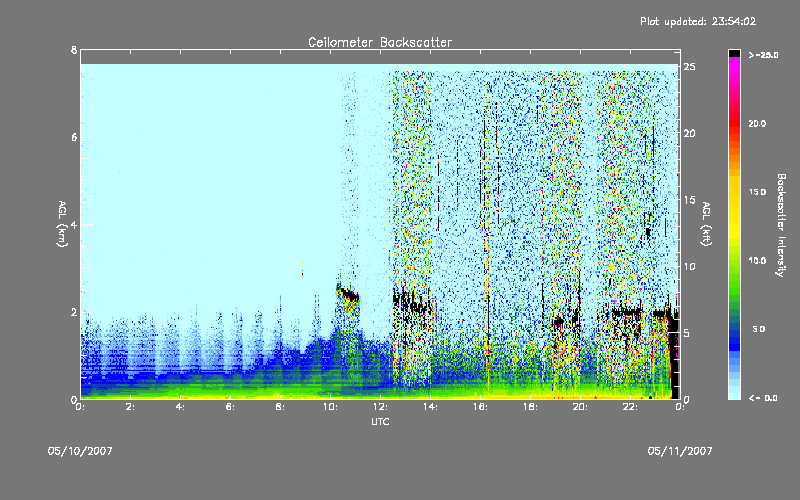Click the 6 tick on km axis
800x500 pixels.
[x=74, y=137]
